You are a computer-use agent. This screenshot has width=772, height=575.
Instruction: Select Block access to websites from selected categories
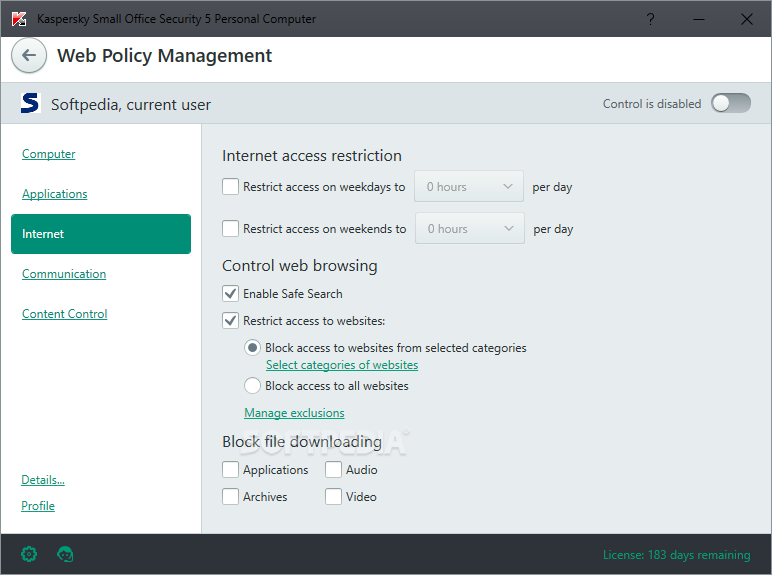pos(253,348)
